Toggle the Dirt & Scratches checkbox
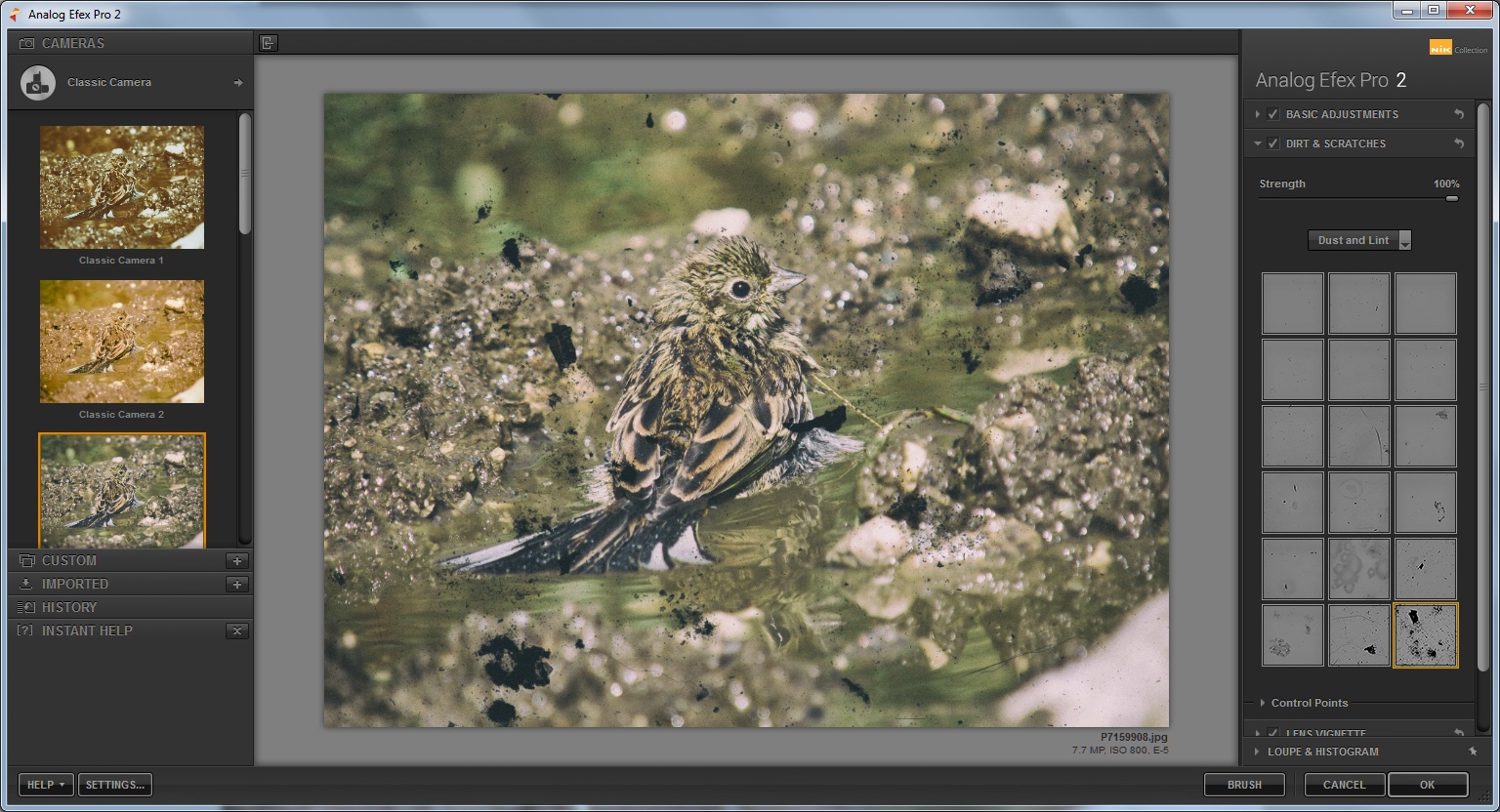This screenshot has width=1500, height=812. [1273, 143]
